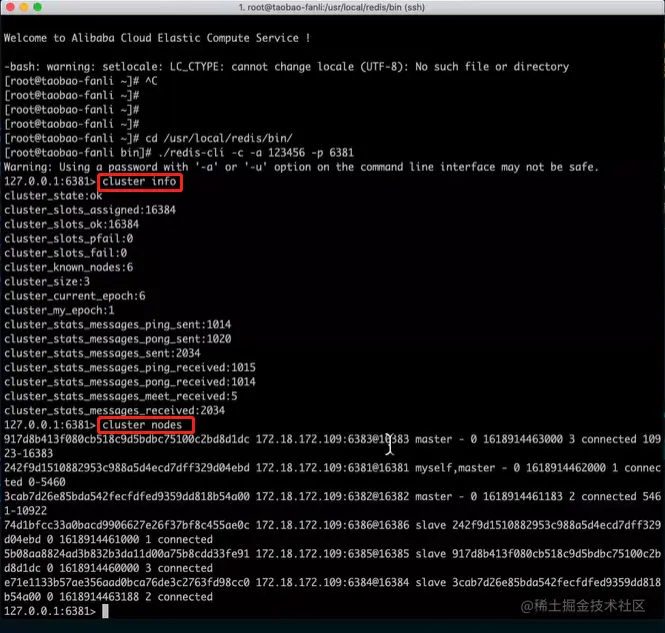Click the 'cluster_slots_ok:16384' line
Image resolution: width=665 pixels, height=633 pixels.
(71, 224)
